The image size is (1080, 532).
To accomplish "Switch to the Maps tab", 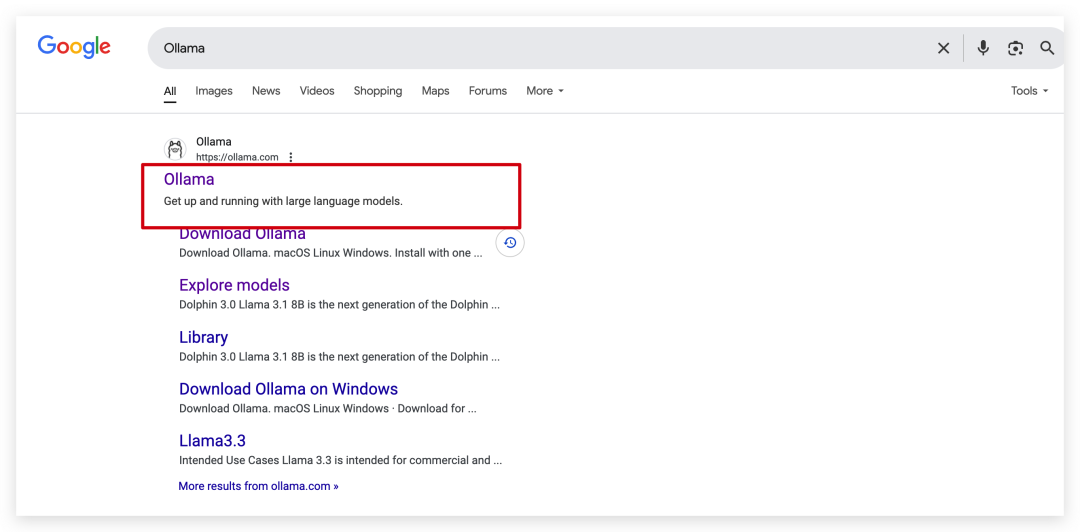I will 435,91.
